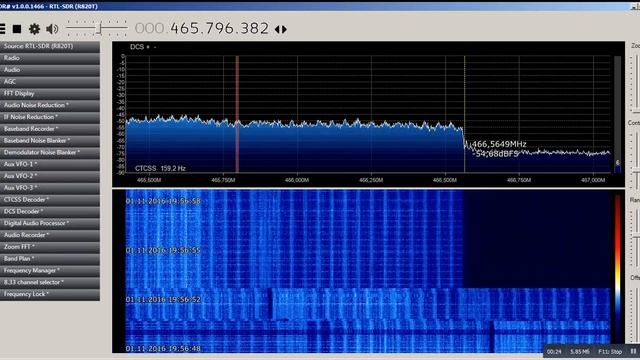Click the 465.796.382 frequency display
This screenshot has height=360, width=640.
coord(220,29)
